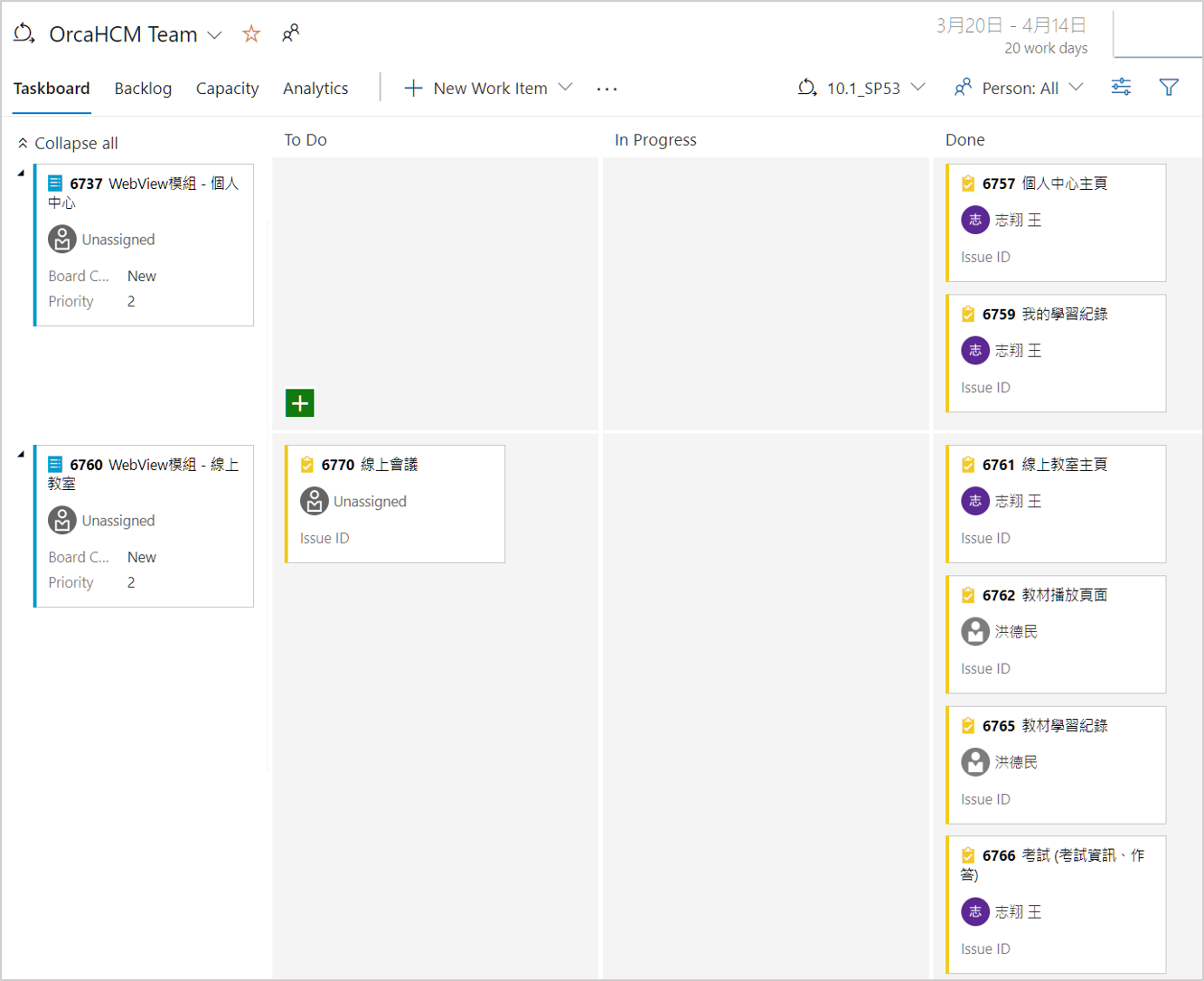The image size is (1204, 981).
Task: Open the OrcaHCM Team dropdown
Action: [215, 34]
